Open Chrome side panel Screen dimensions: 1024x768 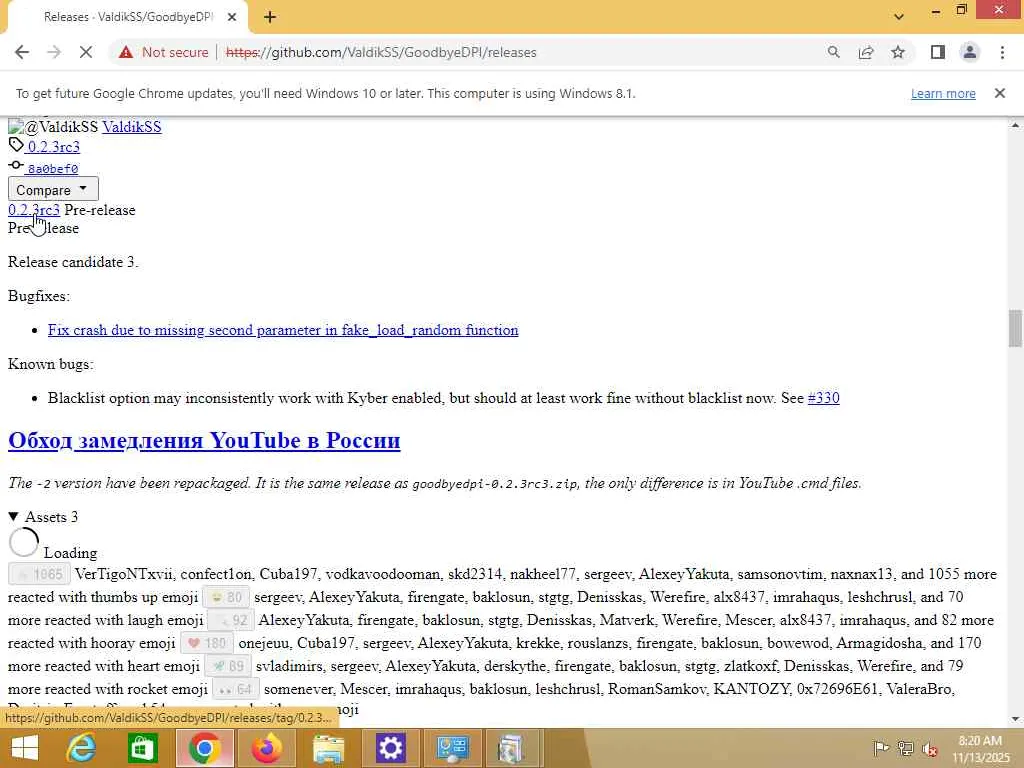pos(938,52)
